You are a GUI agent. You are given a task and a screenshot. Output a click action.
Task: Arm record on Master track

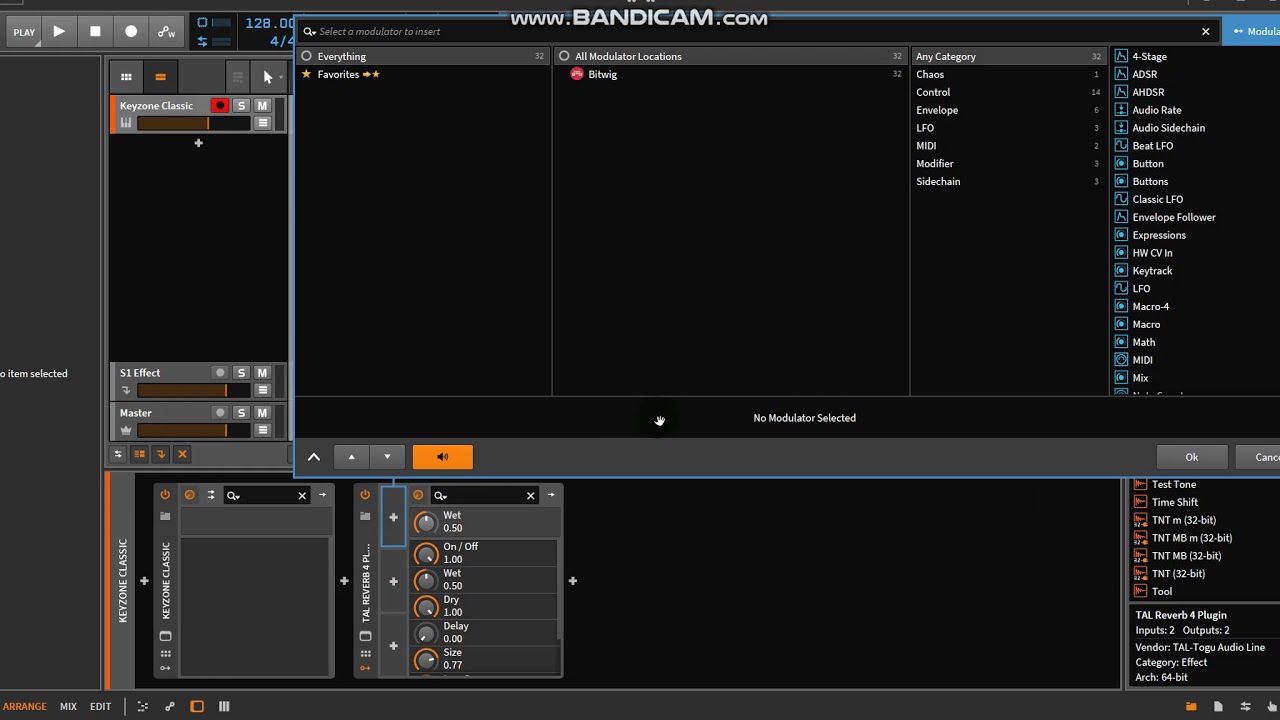click(220, 413)
